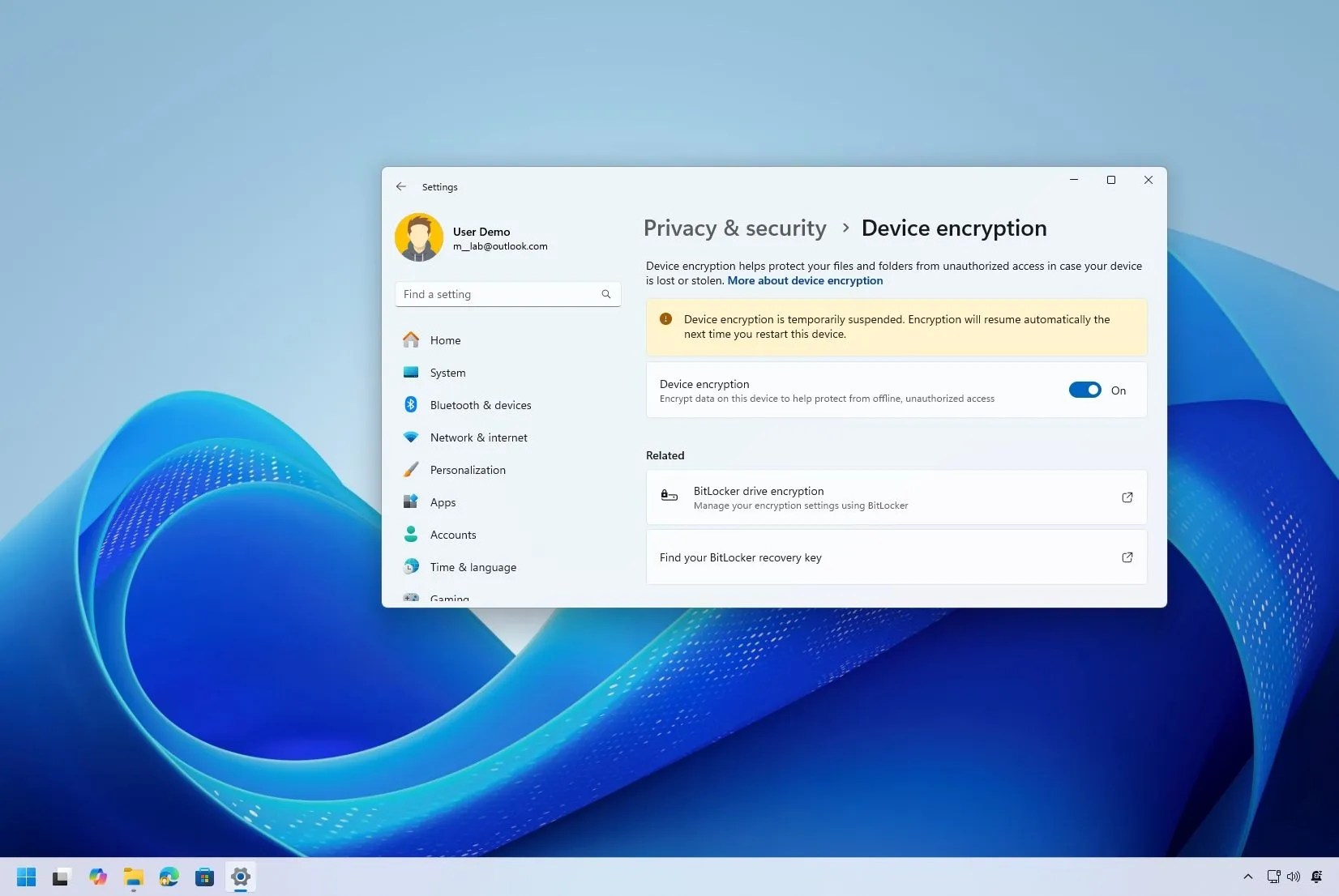Image resolution: width=1339 pixels, height=896 pixels.
Task: Select System in the Settings sidebar
Action: 447,373
